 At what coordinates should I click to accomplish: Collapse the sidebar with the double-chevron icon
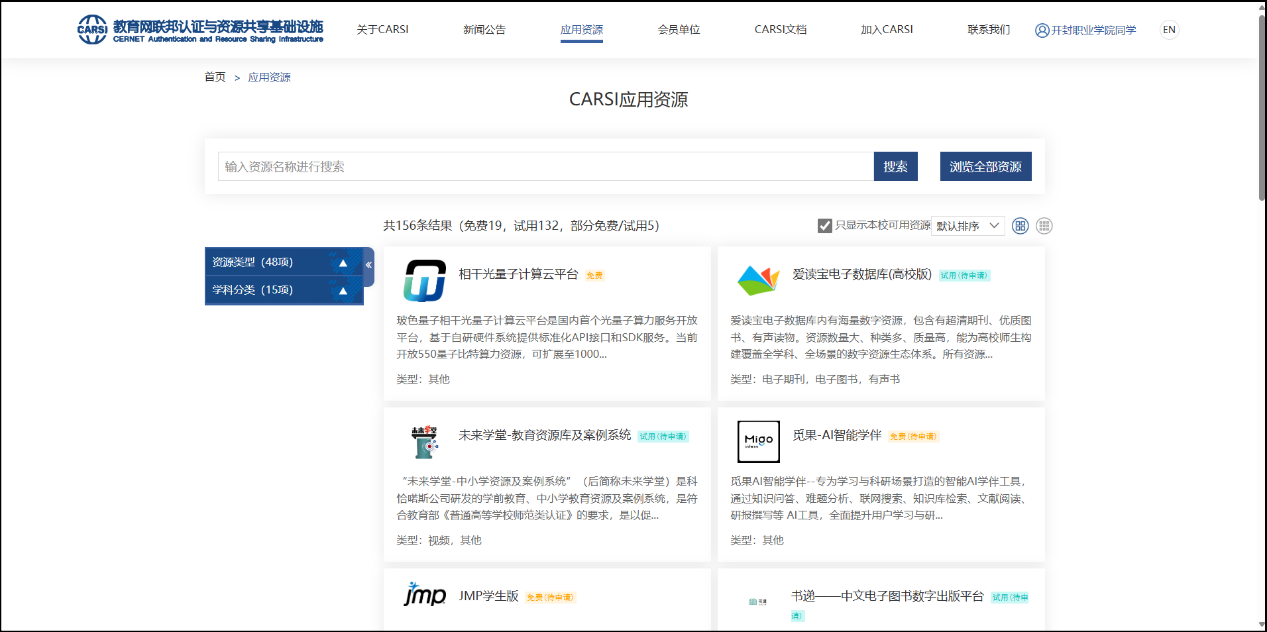(368, 265)
